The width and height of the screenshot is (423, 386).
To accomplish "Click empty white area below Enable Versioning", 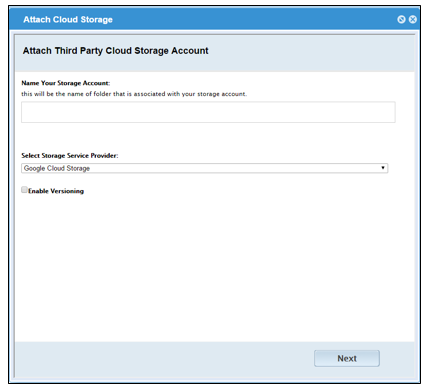I will pos(213,267).
